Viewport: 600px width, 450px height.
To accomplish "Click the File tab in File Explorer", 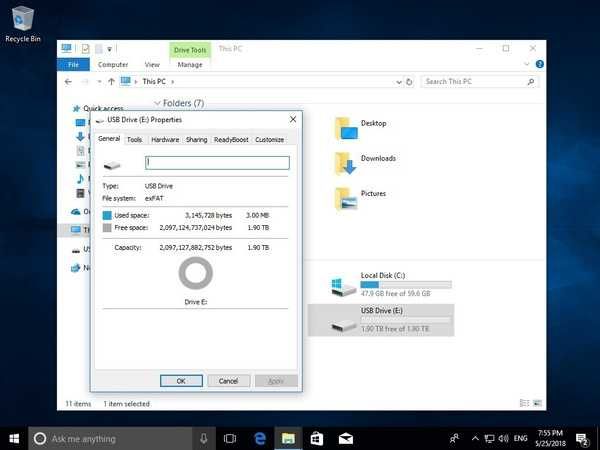I will pos(73,65).
